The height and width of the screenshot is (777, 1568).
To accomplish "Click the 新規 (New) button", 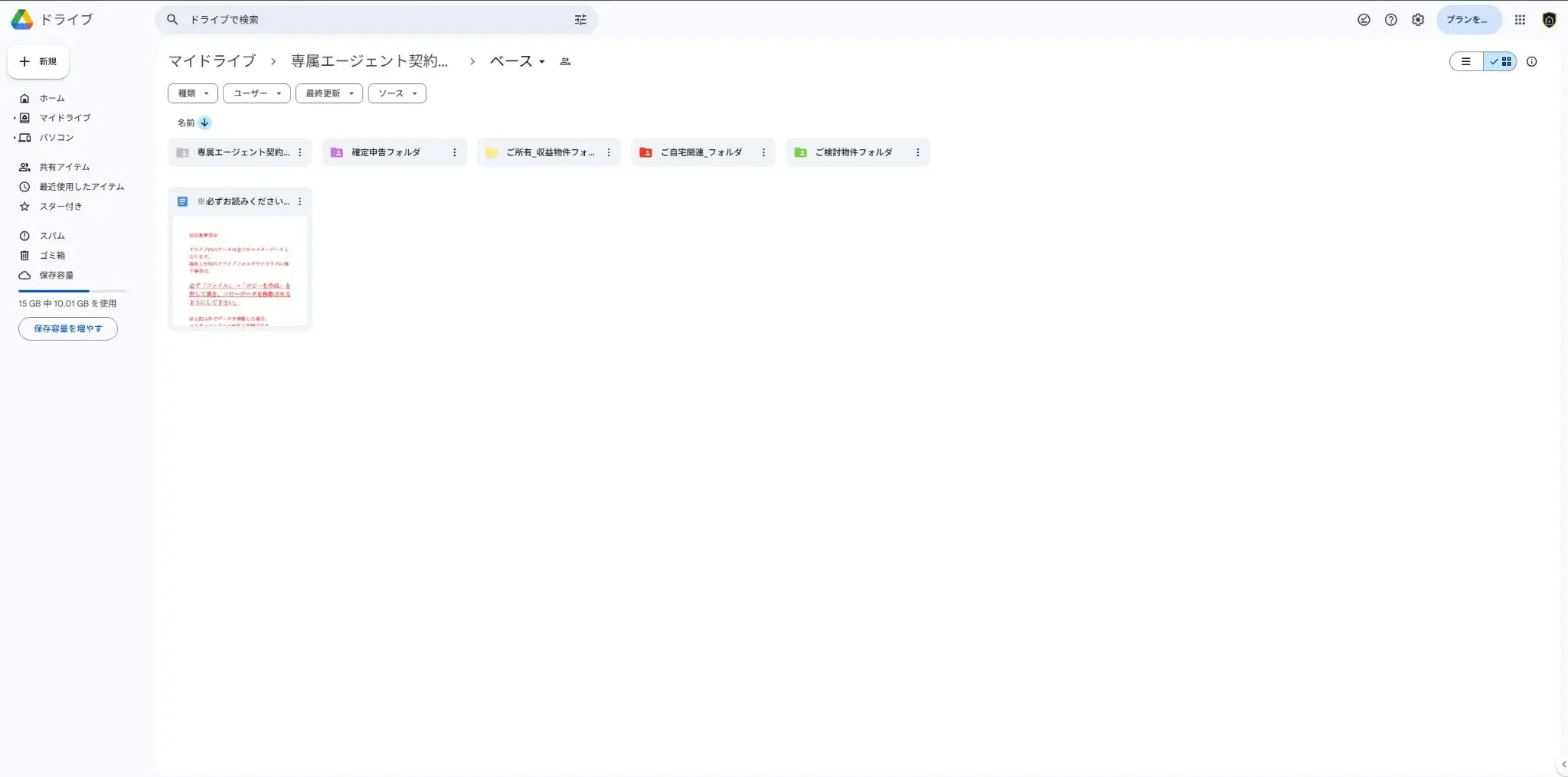I will (38, 61).
